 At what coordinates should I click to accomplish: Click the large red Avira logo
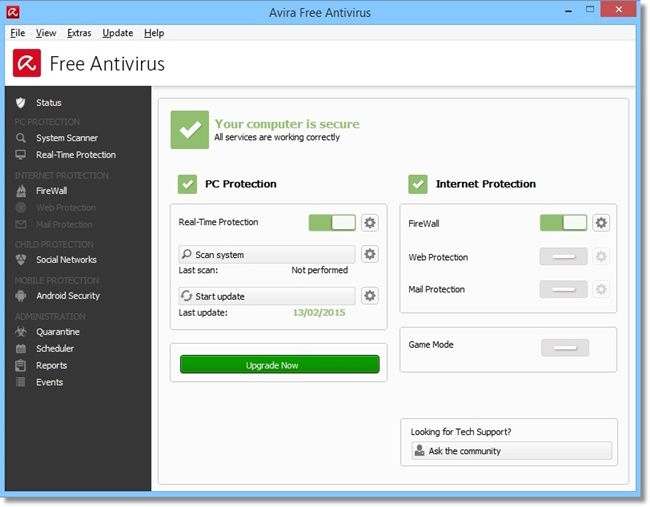coord(27,63)
